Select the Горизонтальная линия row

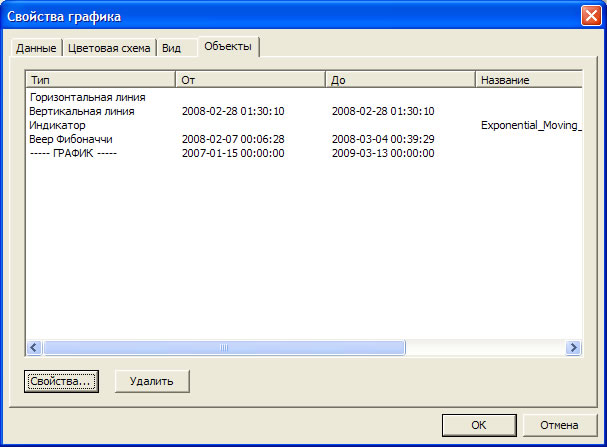click(x=89, y=97)
